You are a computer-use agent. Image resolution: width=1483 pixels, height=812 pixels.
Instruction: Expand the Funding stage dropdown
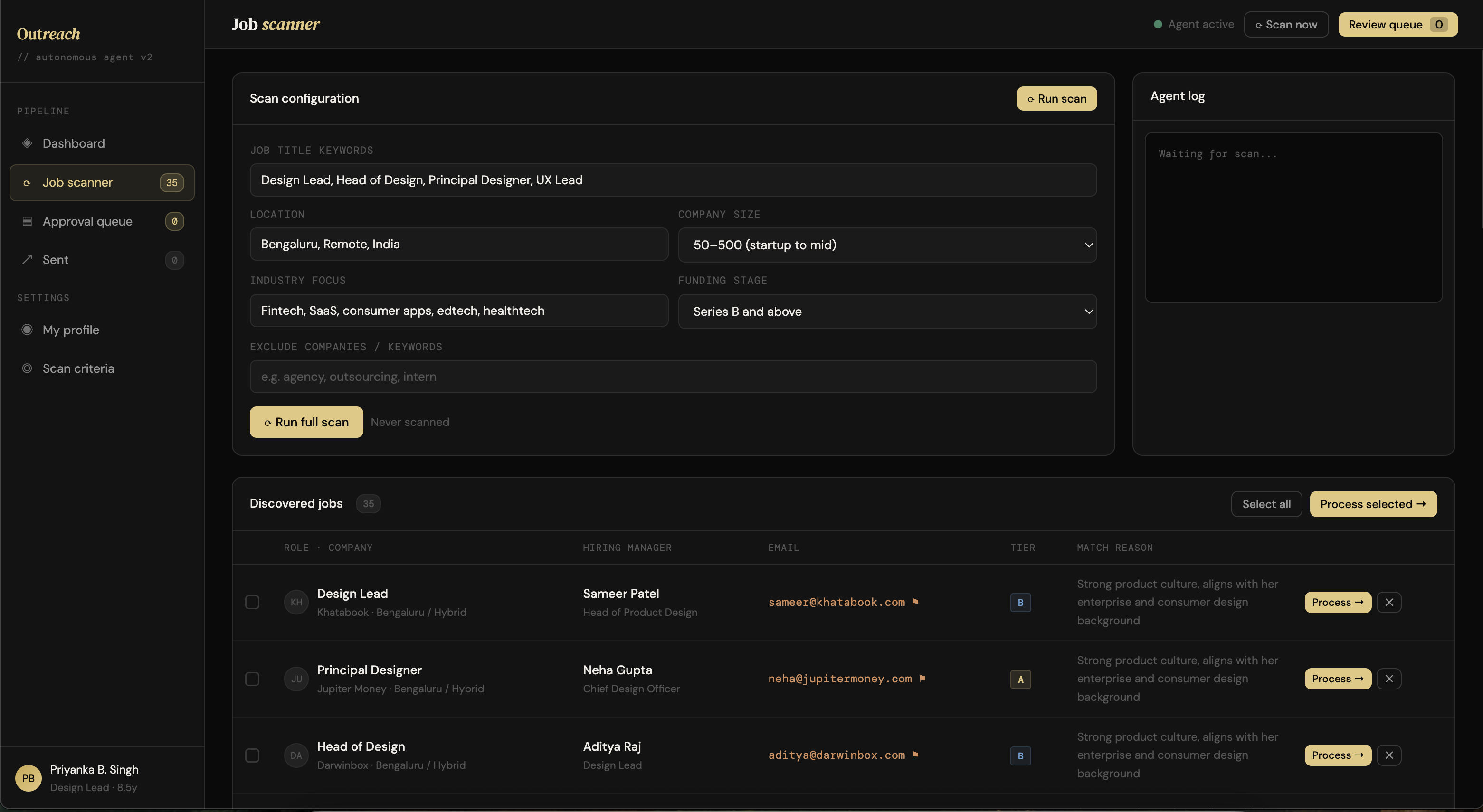pyautogui.click(x=887, y=312)
